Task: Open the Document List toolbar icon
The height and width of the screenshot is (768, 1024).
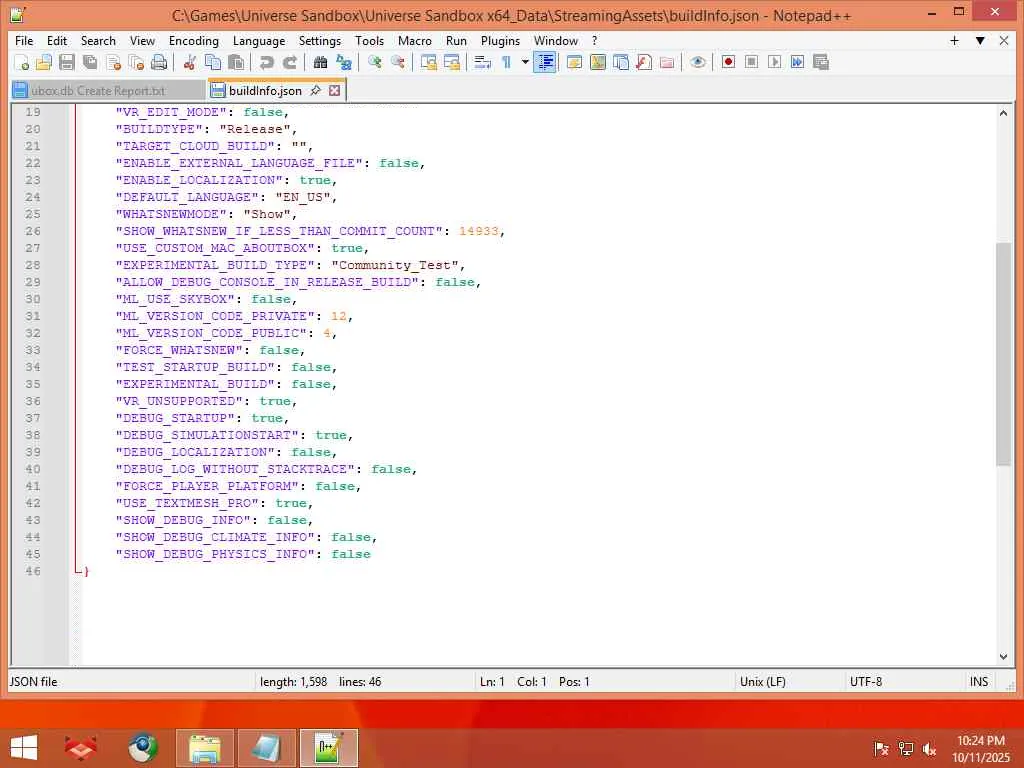Action: (x=620, y=62)
